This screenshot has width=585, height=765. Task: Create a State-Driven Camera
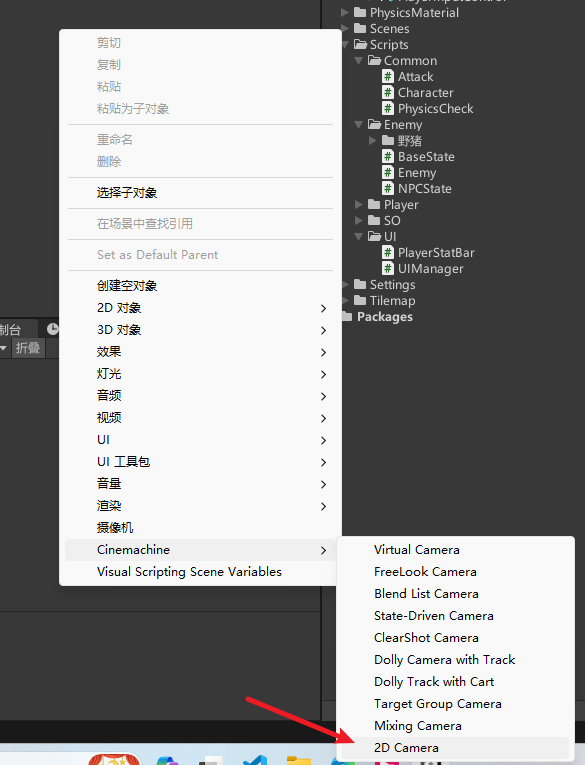click(x=456, y=616)
